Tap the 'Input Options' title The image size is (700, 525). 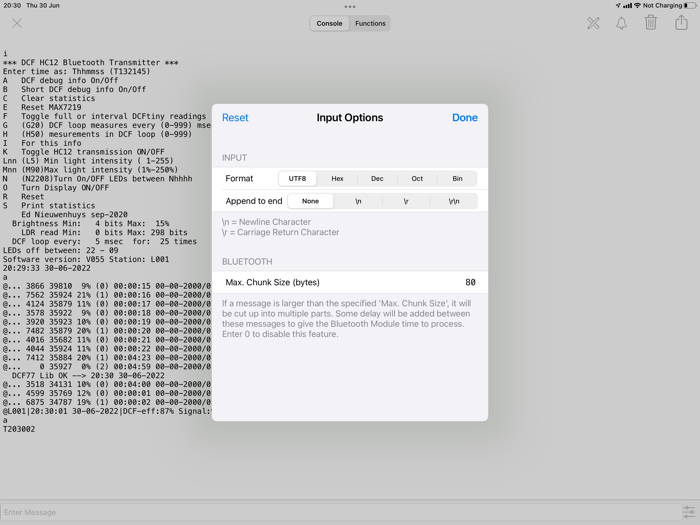[350, 117]
